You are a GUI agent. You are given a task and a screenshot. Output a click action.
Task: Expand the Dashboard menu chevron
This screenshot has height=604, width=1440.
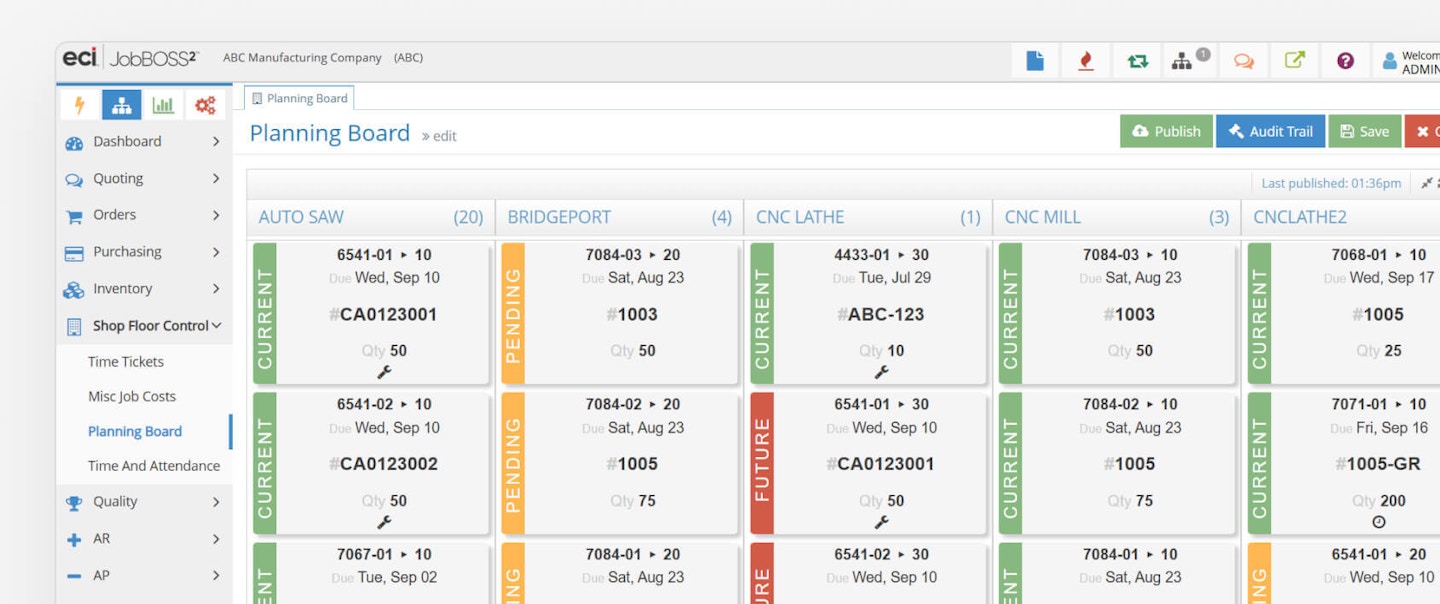point(216,142)
